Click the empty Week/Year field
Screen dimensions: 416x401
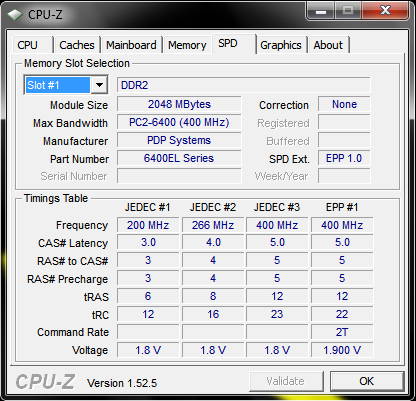344,176
